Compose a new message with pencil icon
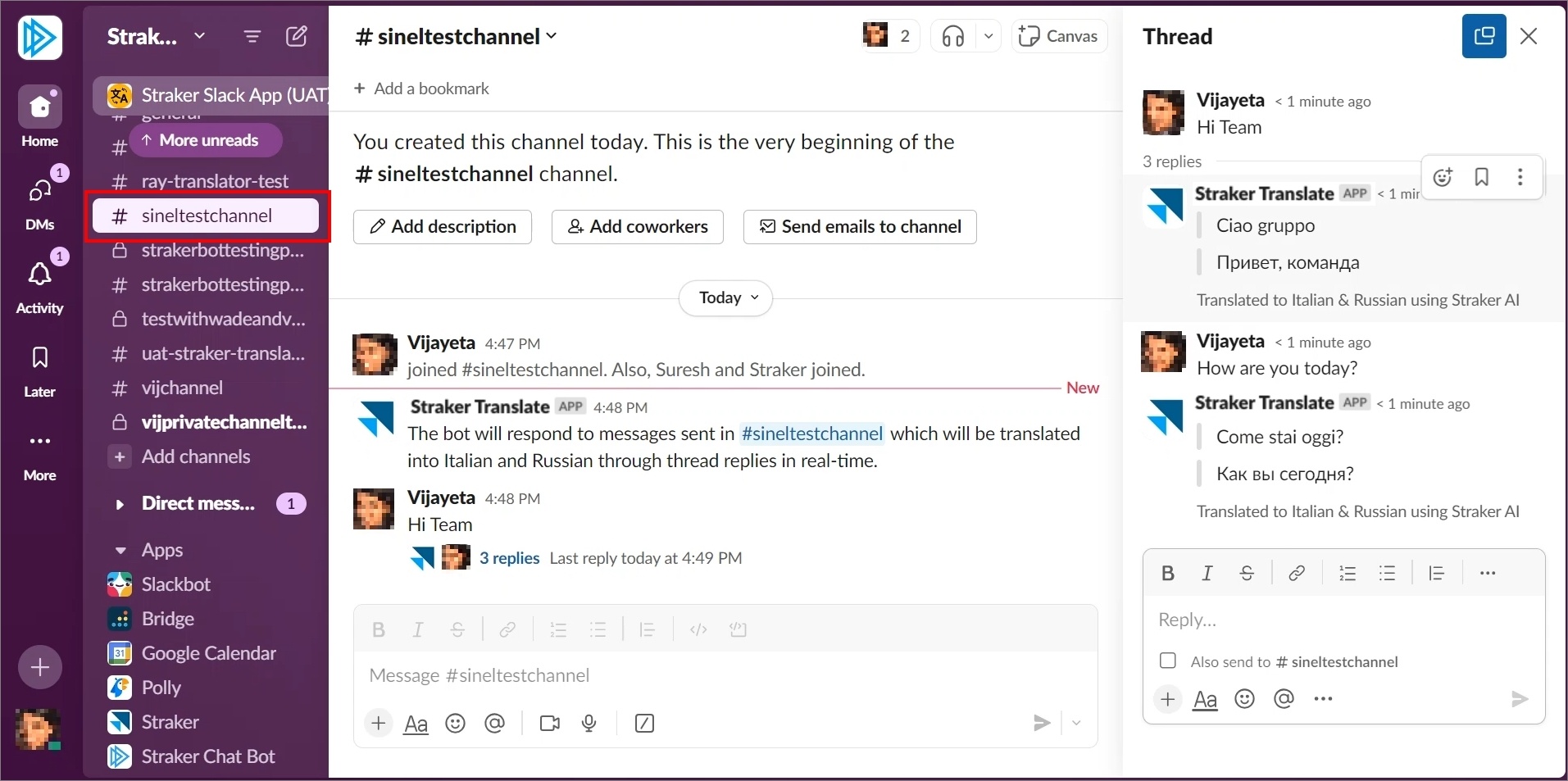1568x781 pixels. pos(297,36)
